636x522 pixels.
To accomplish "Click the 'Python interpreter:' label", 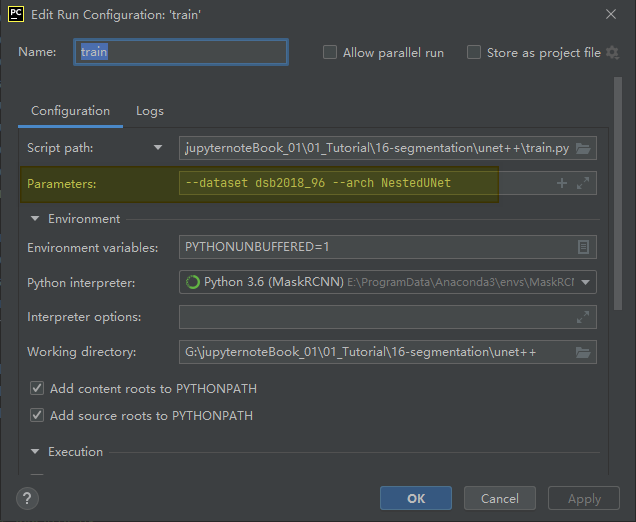I will 81,283.
